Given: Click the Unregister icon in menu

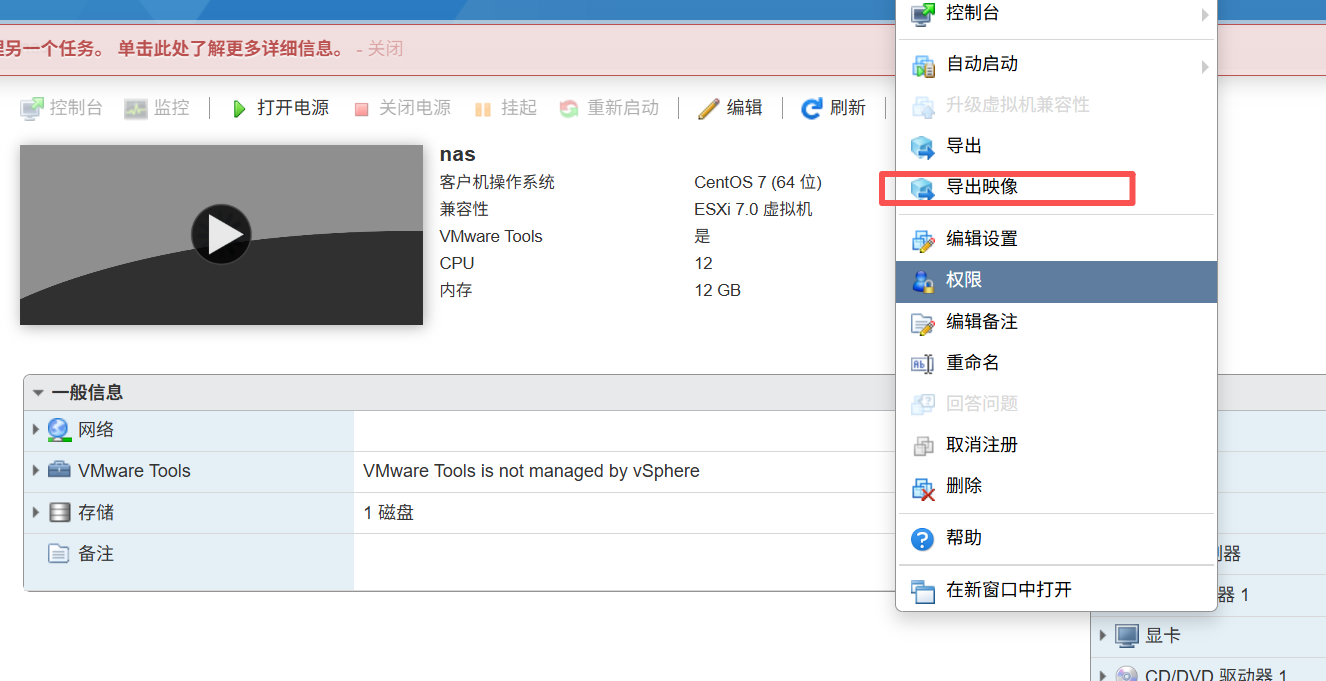Looking at the screenshot, I should coord(922,446).
